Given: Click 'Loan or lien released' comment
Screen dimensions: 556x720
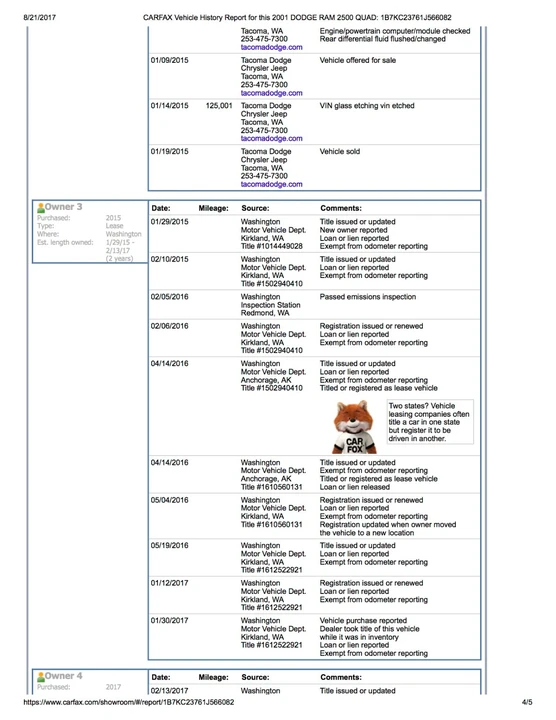Looking at the screenshot, I should [355, 487].
